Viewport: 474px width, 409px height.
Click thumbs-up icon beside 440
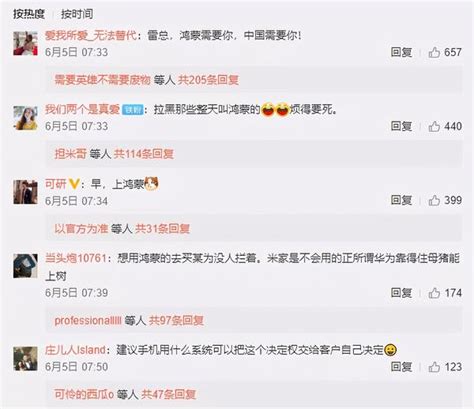click(434, 126)
